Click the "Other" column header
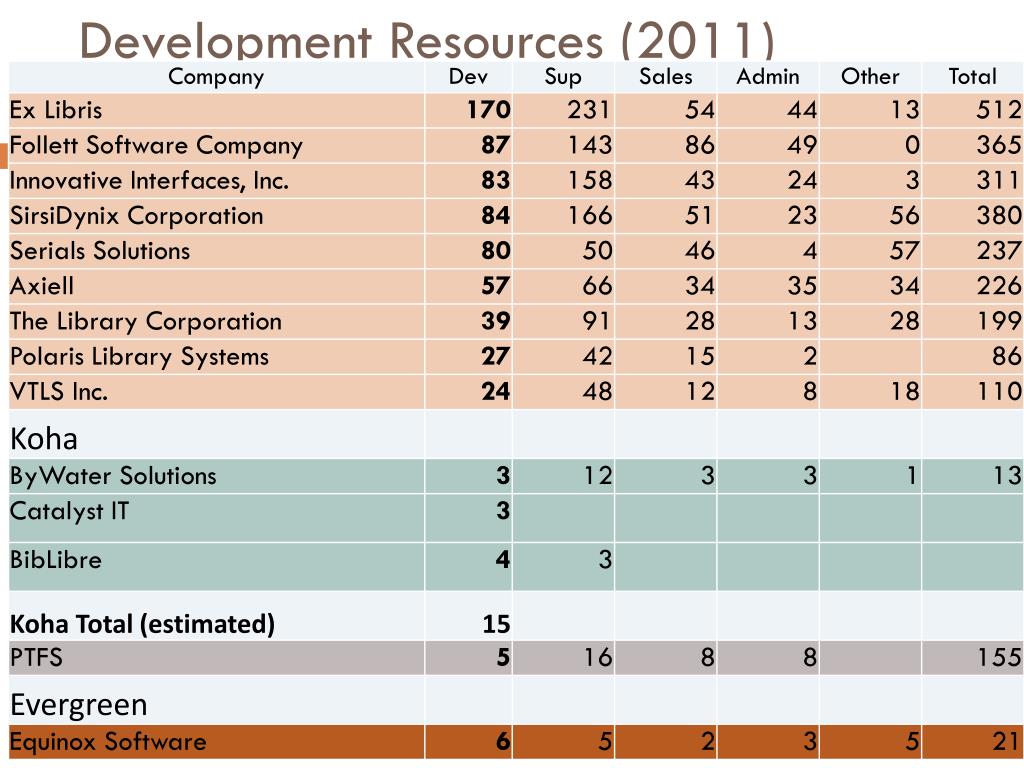Viewport: 1024px width, 768px height. coord(870,76)
